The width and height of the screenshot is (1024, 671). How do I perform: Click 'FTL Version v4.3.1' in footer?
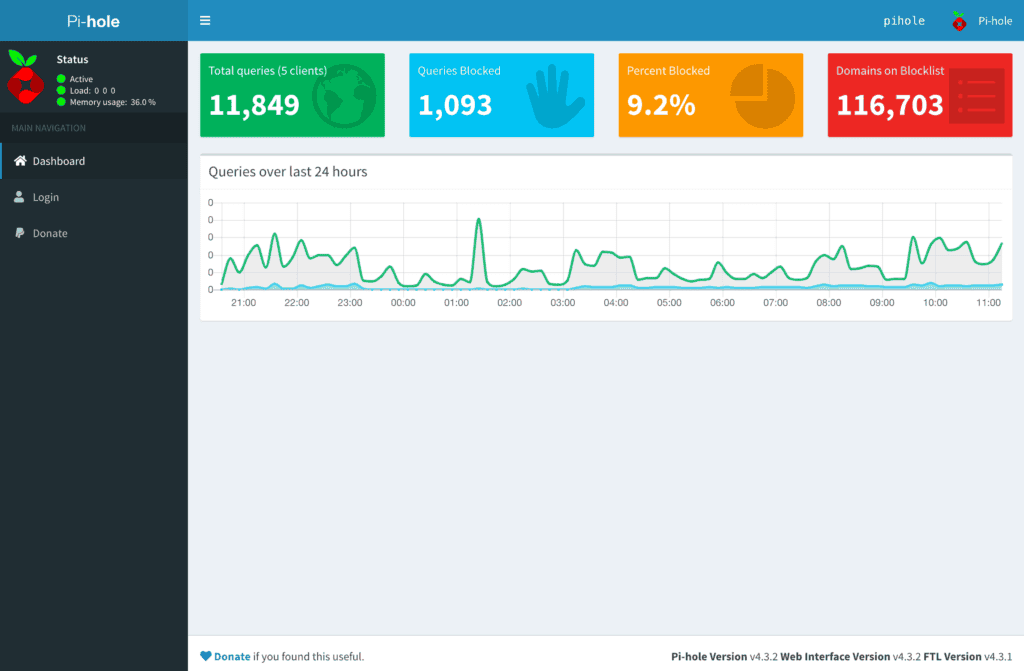point(968,657)
